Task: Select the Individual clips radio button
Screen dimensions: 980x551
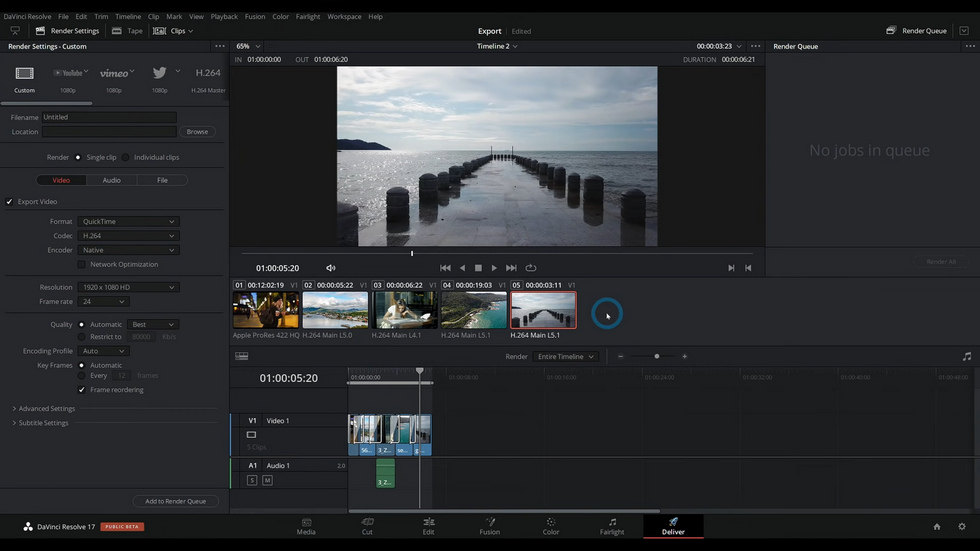Action: coord(126,157)
